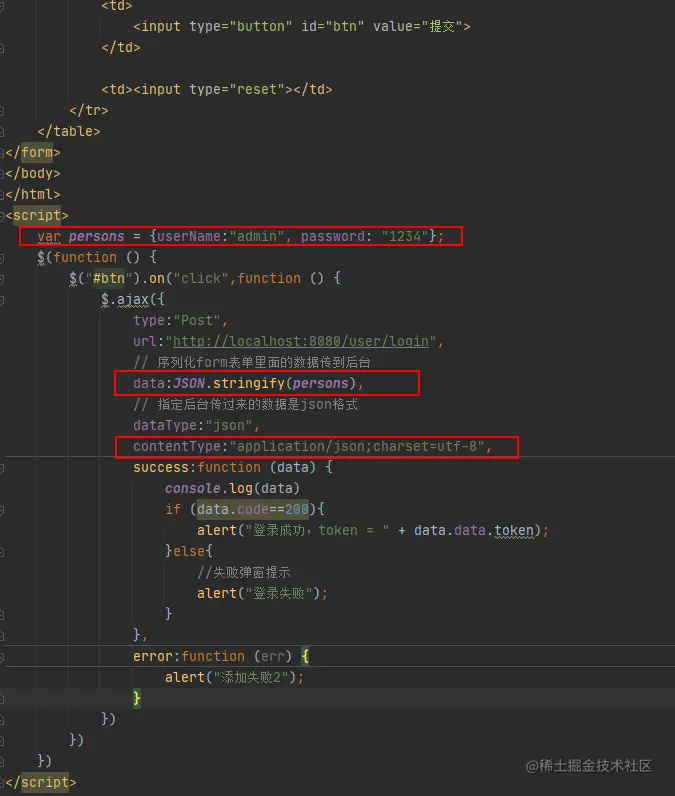Click the "admin" userName string value
This screenshot has width=675, height=796.
[x=257, y=237]
